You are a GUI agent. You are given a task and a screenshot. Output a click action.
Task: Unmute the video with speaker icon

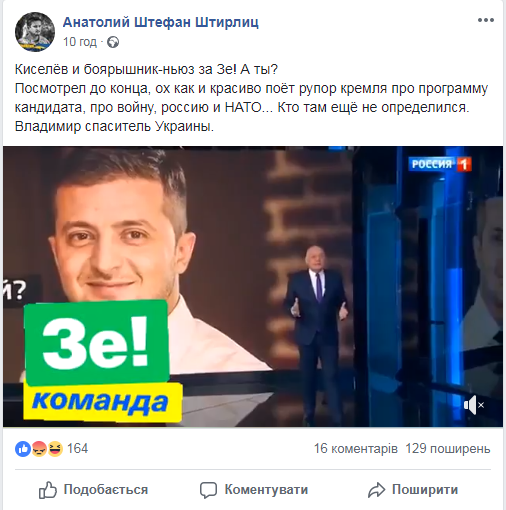(474, 405)
